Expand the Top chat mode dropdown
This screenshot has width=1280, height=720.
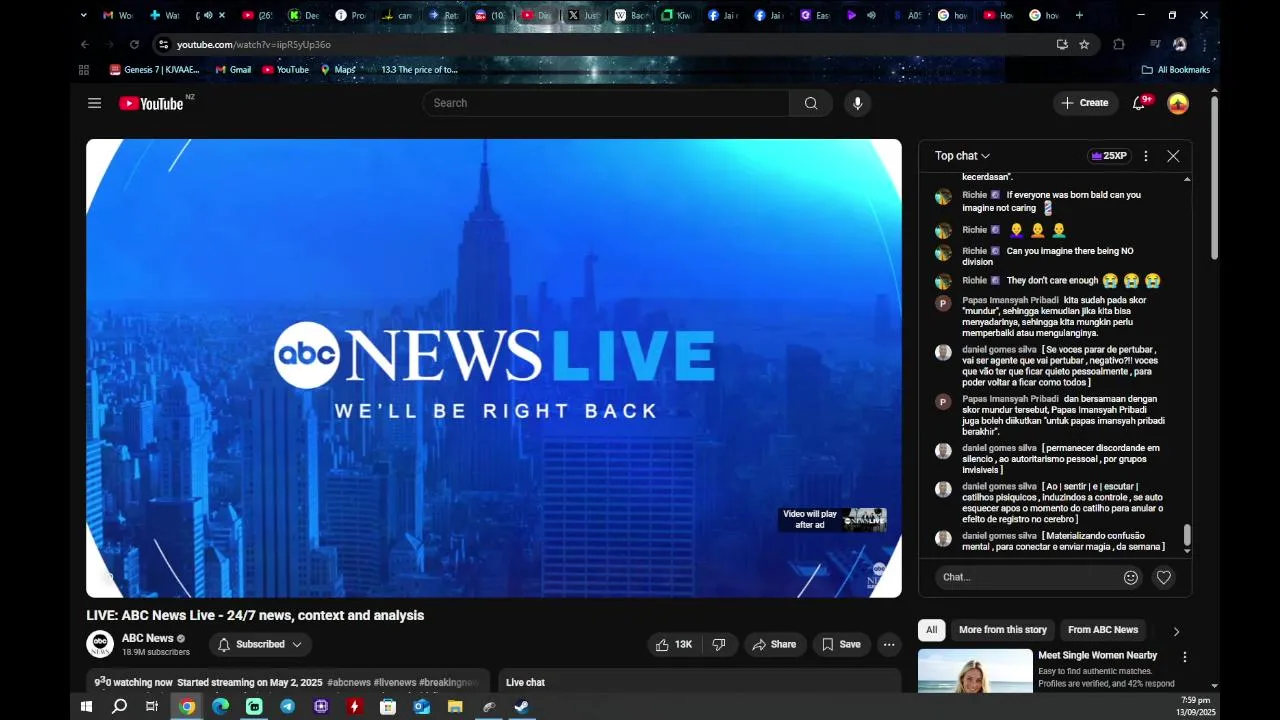[x=962, y=156]
